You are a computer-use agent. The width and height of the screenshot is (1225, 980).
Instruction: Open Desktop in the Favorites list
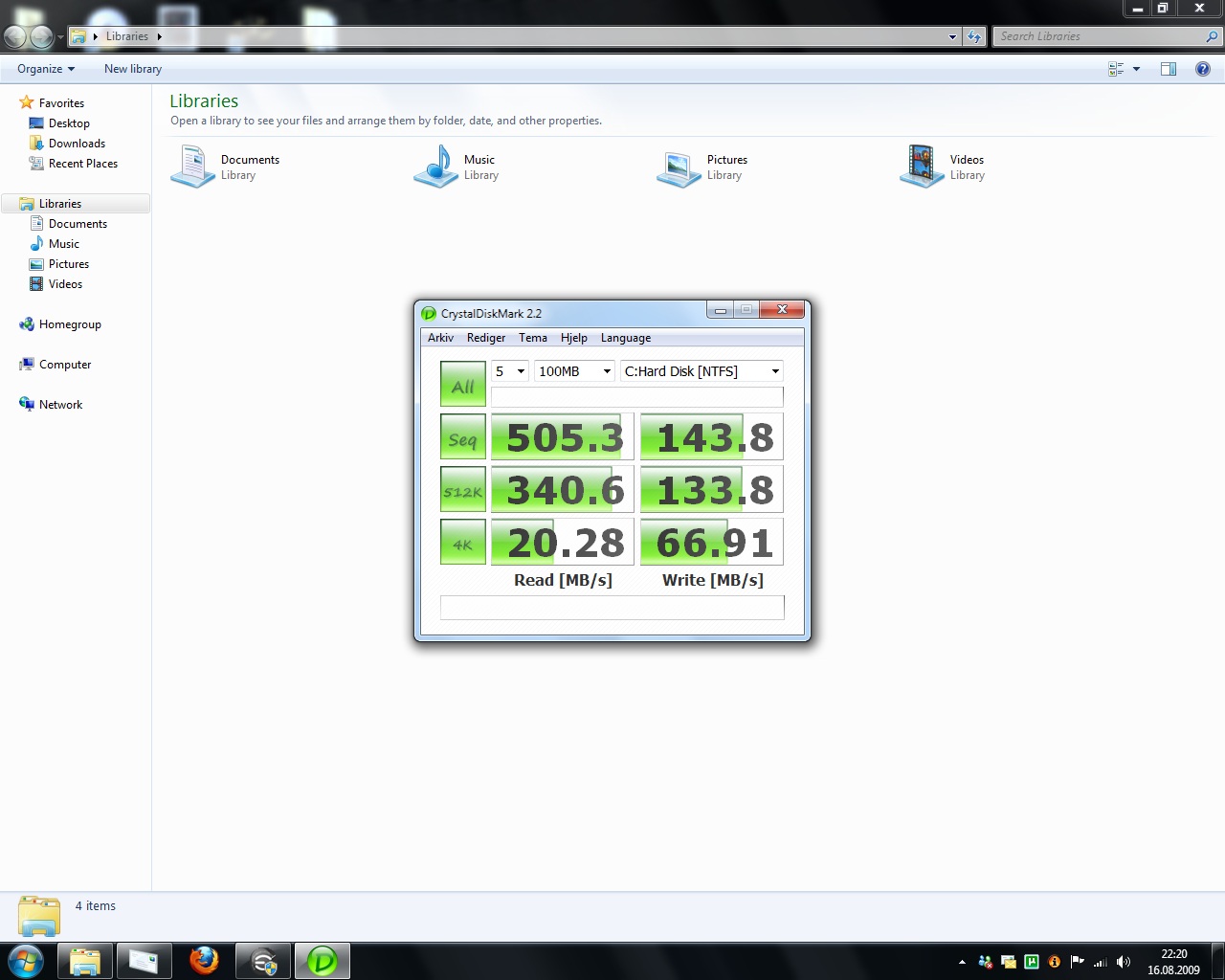coord(69,123)
